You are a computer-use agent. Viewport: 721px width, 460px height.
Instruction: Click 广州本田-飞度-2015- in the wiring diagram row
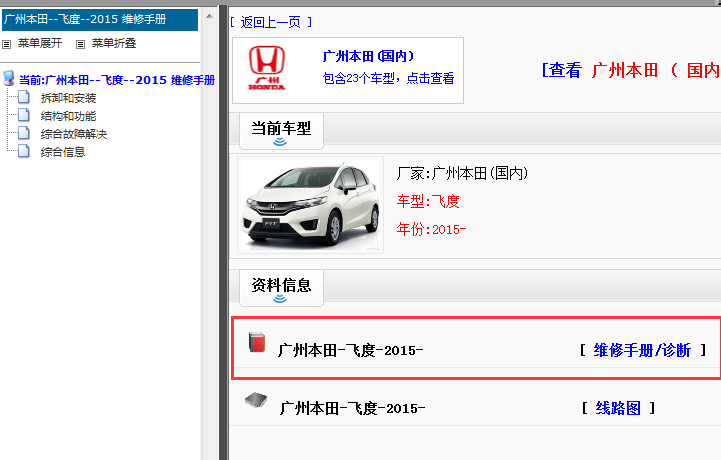click(352, 408)
